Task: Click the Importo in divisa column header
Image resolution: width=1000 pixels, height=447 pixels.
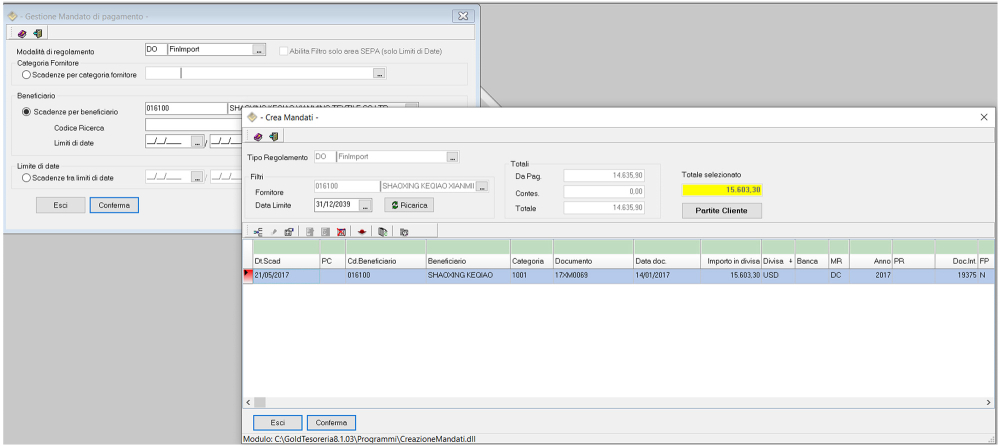Action: pyautogui.click(x=730, y=260)
